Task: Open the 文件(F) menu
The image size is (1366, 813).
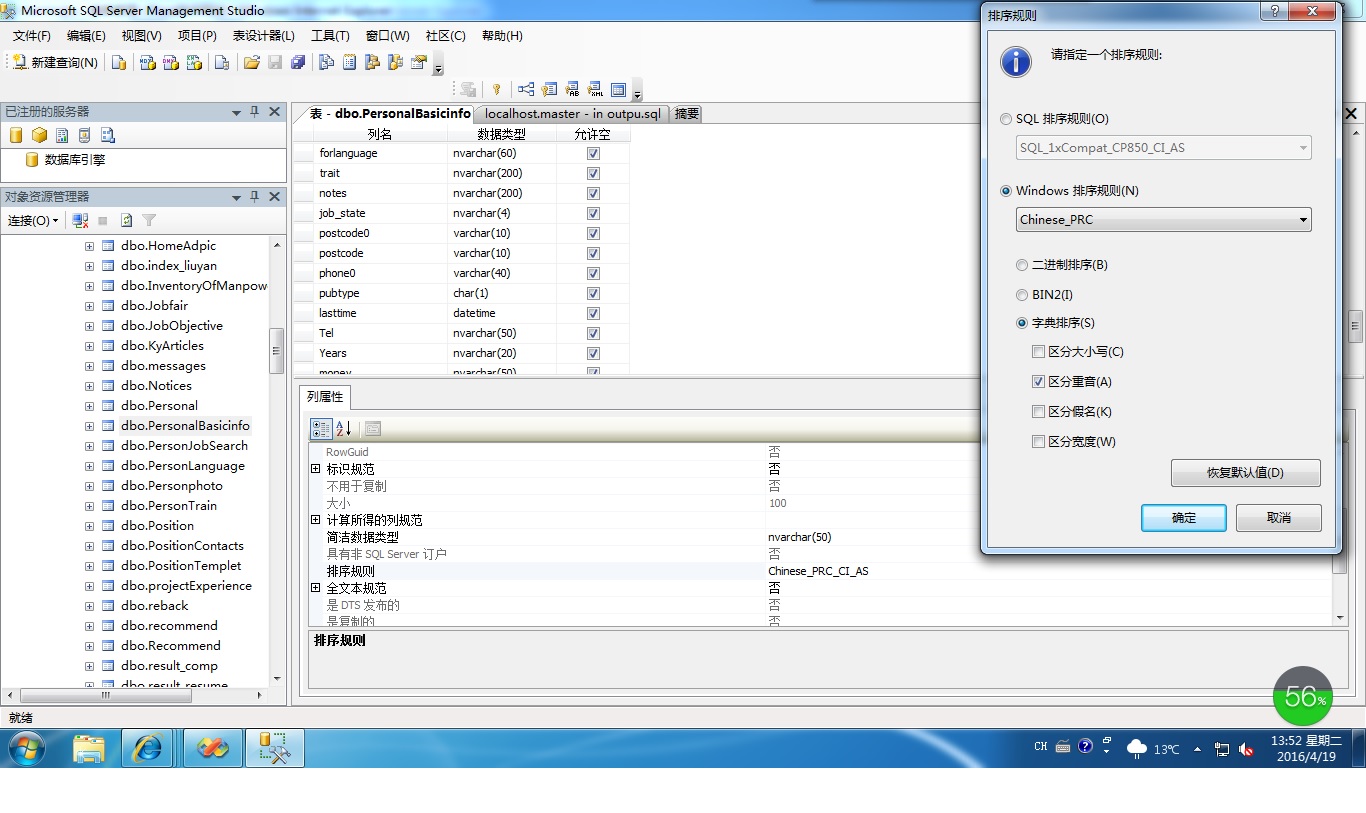Action: click(32, 36)
